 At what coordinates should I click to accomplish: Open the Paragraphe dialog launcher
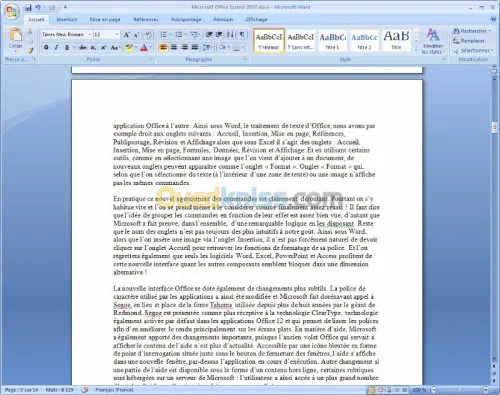(245, 59)
